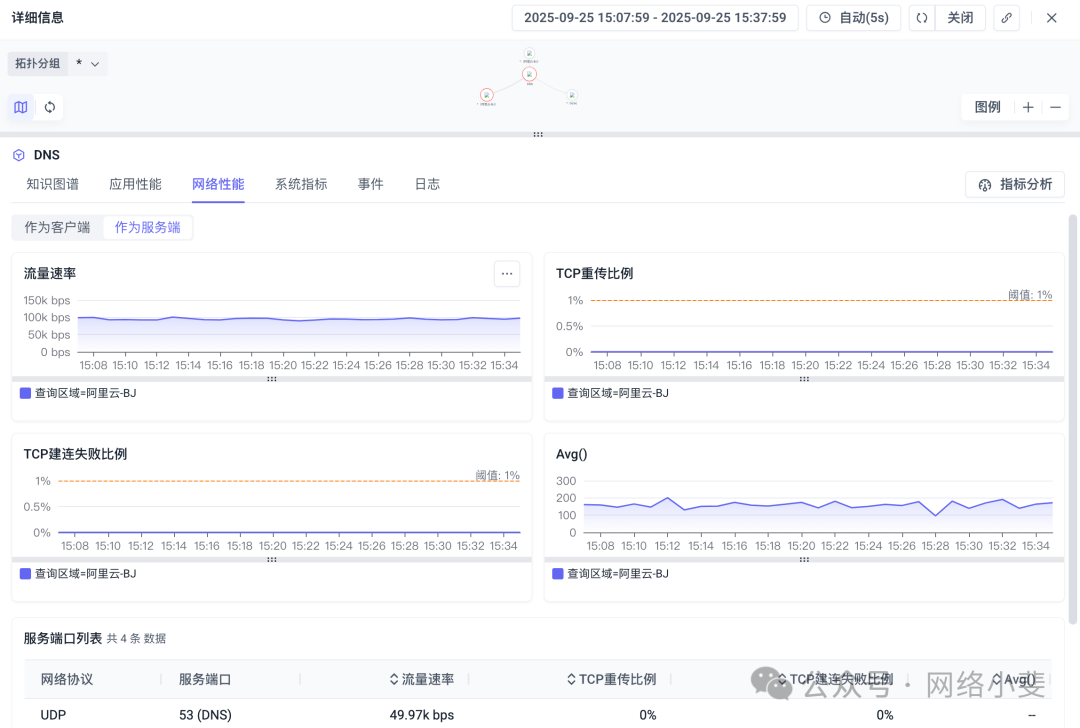1080x728 pixels.
Task: Open the 日志 tab
Action: (x=426, y=184)
